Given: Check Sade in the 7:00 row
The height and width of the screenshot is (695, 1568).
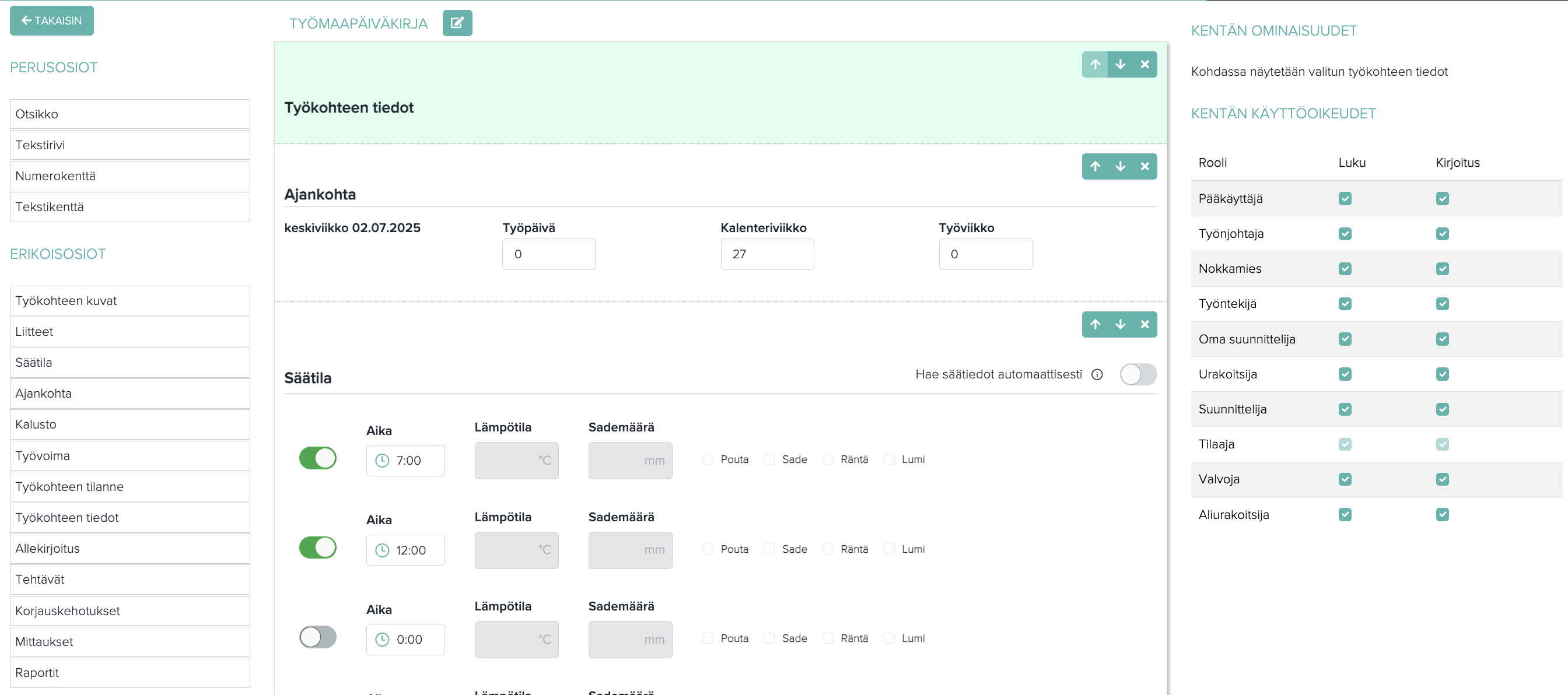Looking at the screenshot, I should 769,459.
